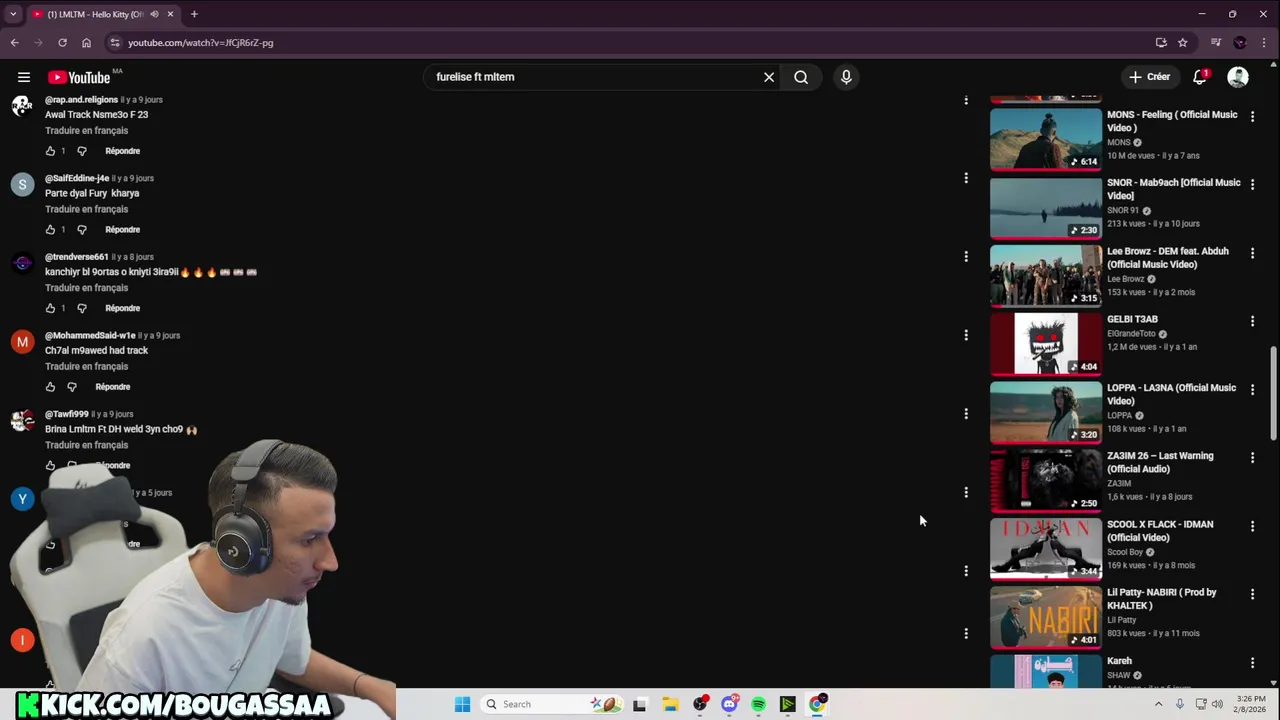Like the comment by @rap.and.religions

[50, 151]
